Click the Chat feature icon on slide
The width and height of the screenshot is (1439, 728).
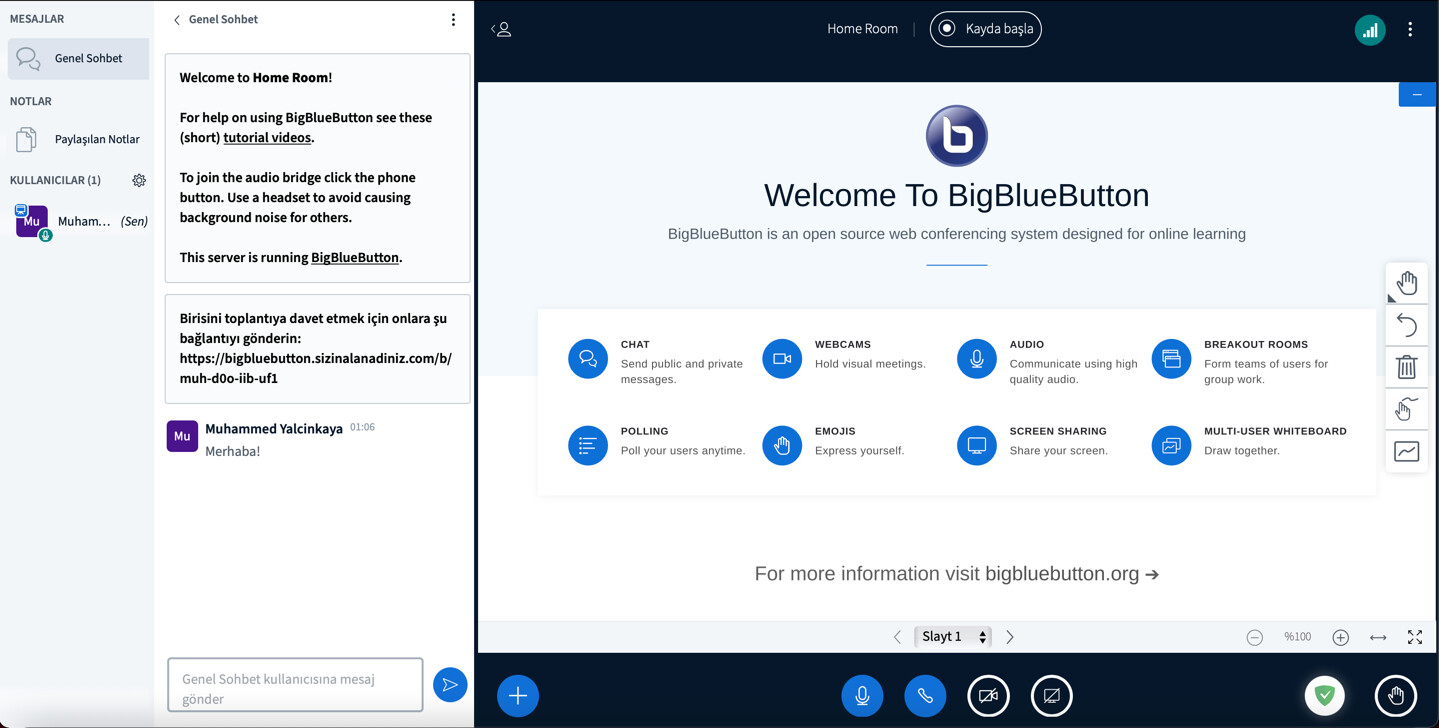[588, 359]
